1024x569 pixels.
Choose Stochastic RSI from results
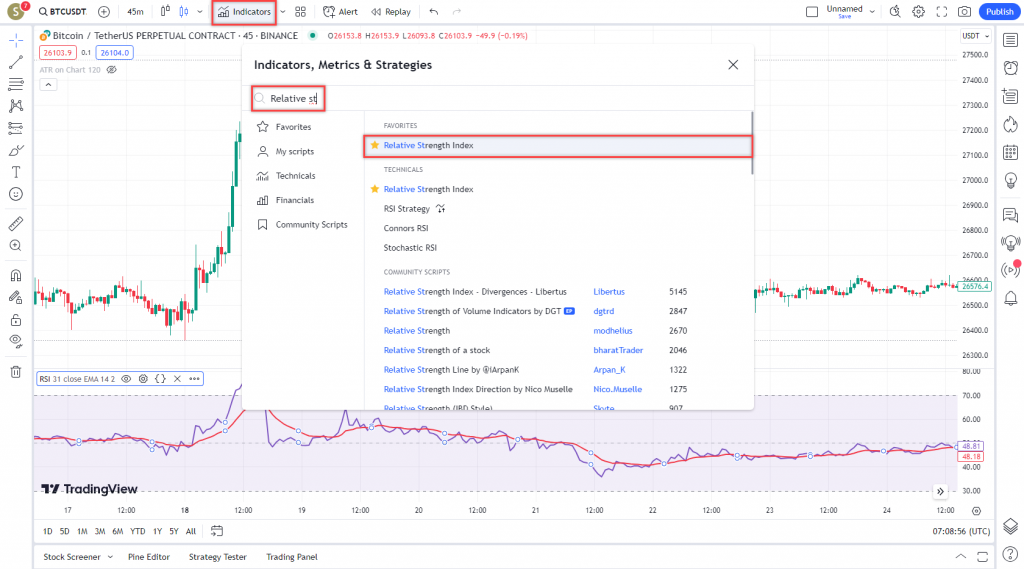(x=410, y=248)
